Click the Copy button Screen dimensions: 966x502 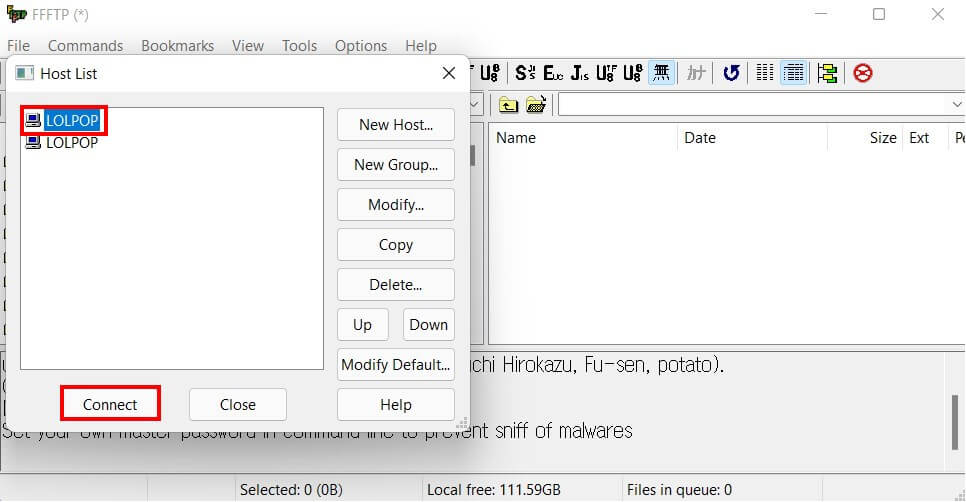click(396, 245)
